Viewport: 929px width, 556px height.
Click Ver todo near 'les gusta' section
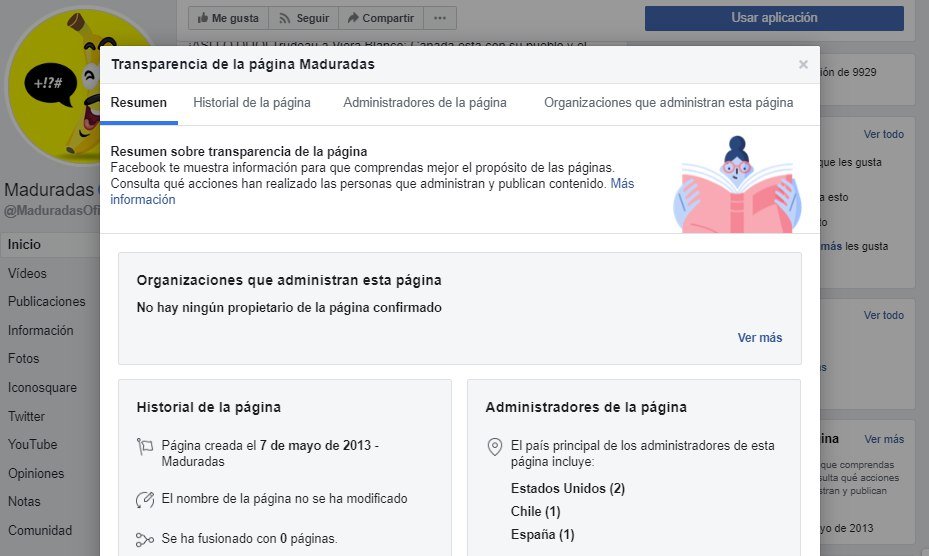tap(883, 135)
